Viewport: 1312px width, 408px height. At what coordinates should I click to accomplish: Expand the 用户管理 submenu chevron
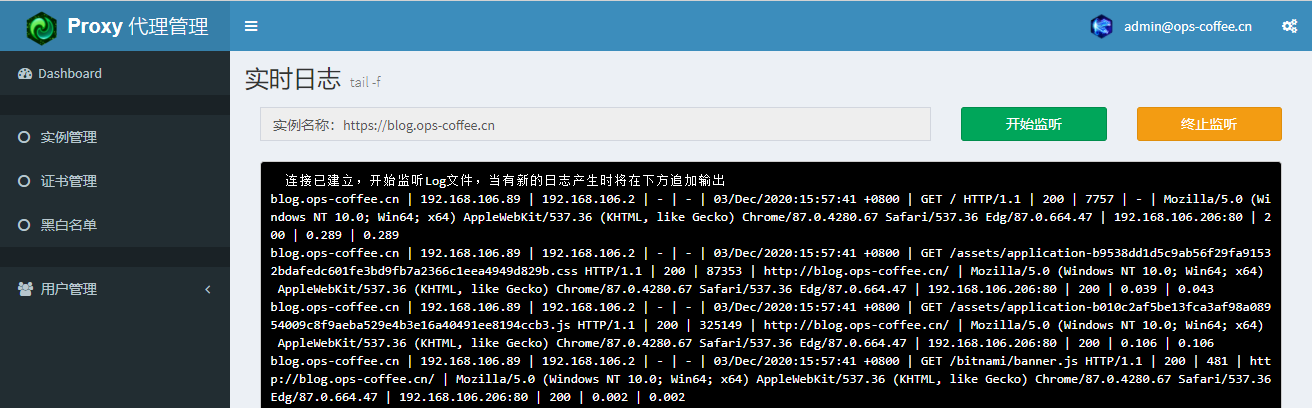208,289
